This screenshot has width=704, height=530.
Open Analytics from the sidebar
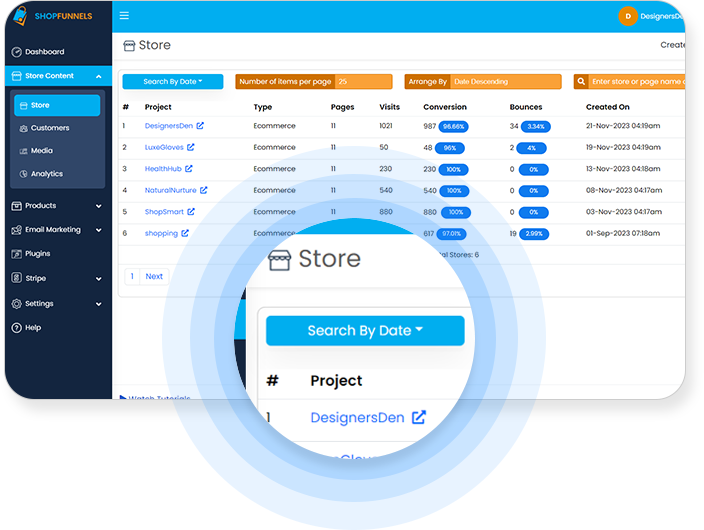coord(46,174)
